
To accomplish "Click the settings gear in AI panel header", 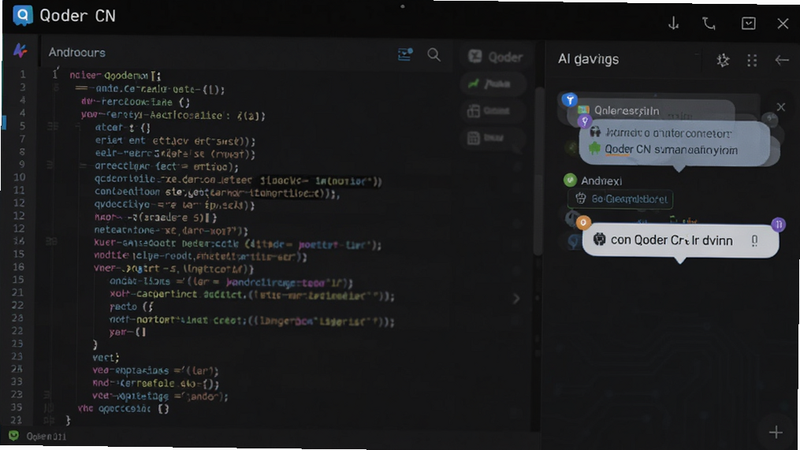I will click(722, 60).
